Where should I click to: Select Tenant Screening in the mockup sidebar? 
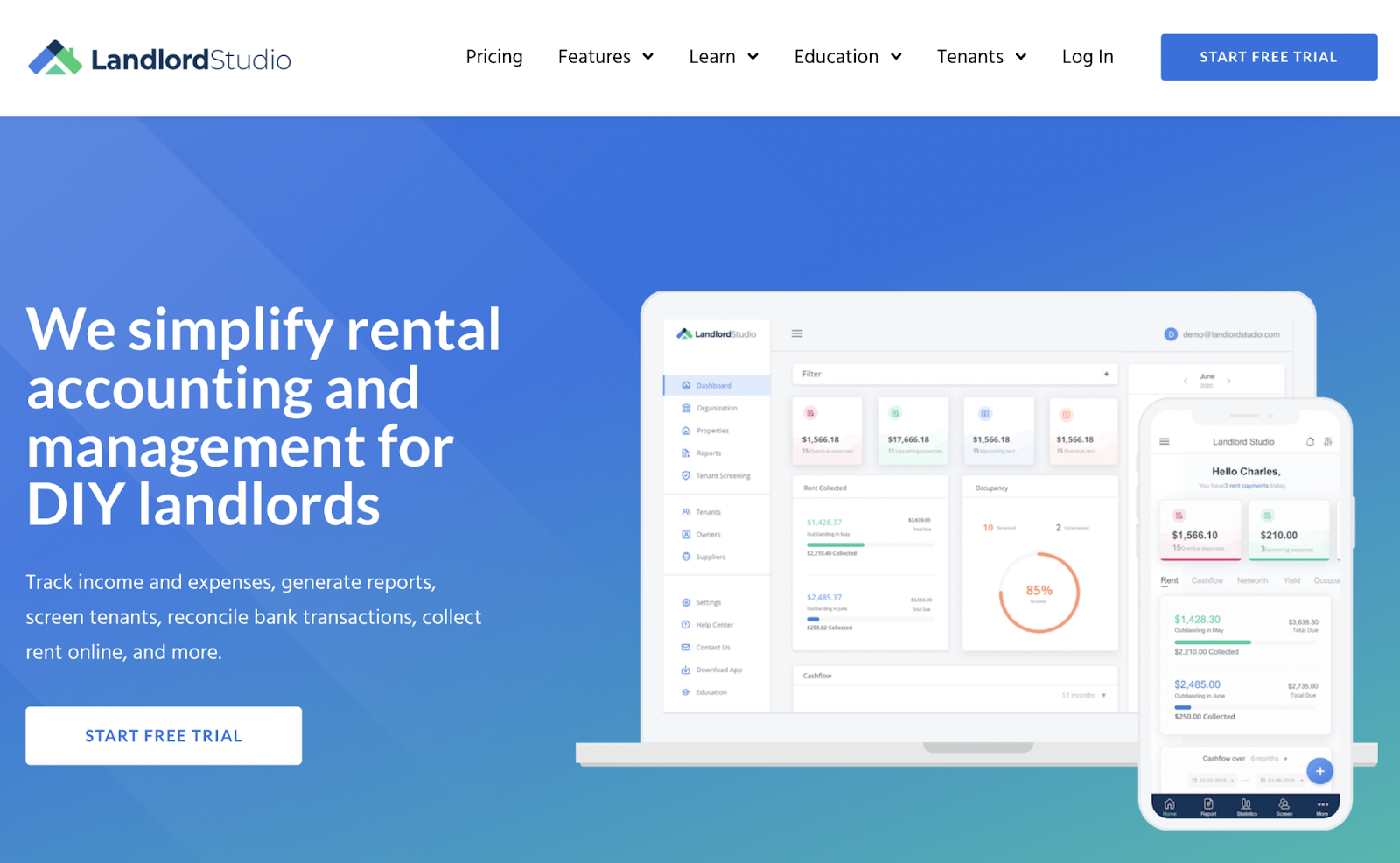[716, 476]
